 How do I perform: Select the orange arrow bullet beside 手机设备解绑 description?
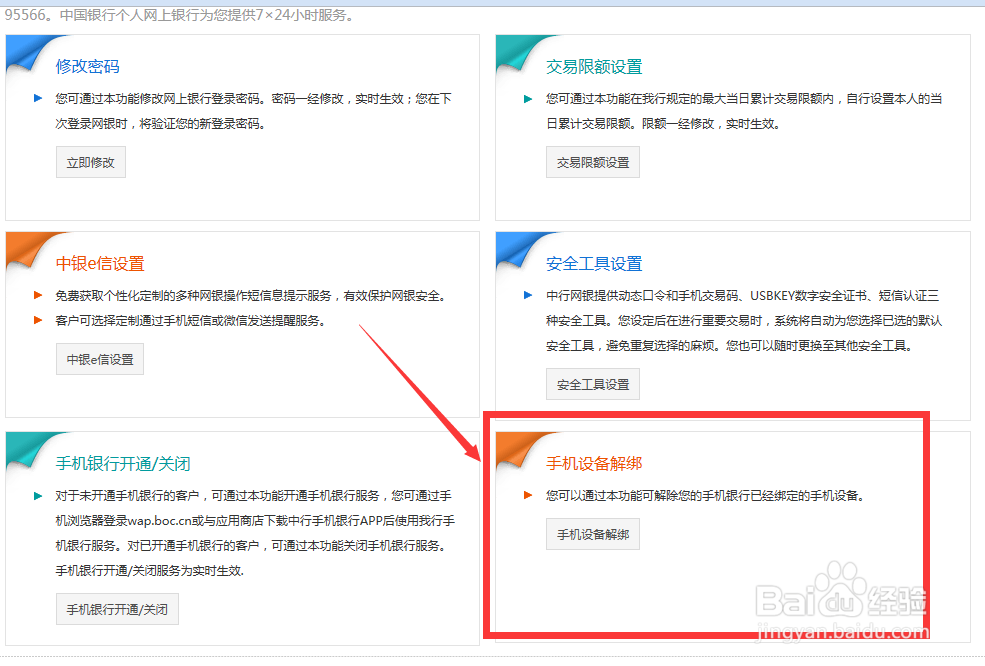[x=528, y=494]
